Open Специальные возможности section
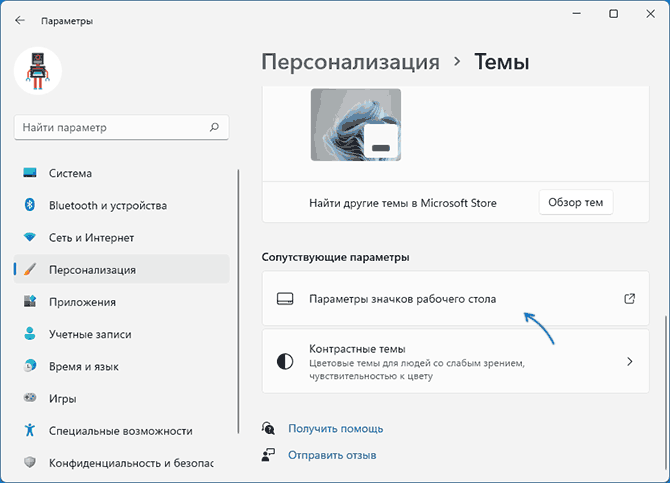 pos(122,430)
